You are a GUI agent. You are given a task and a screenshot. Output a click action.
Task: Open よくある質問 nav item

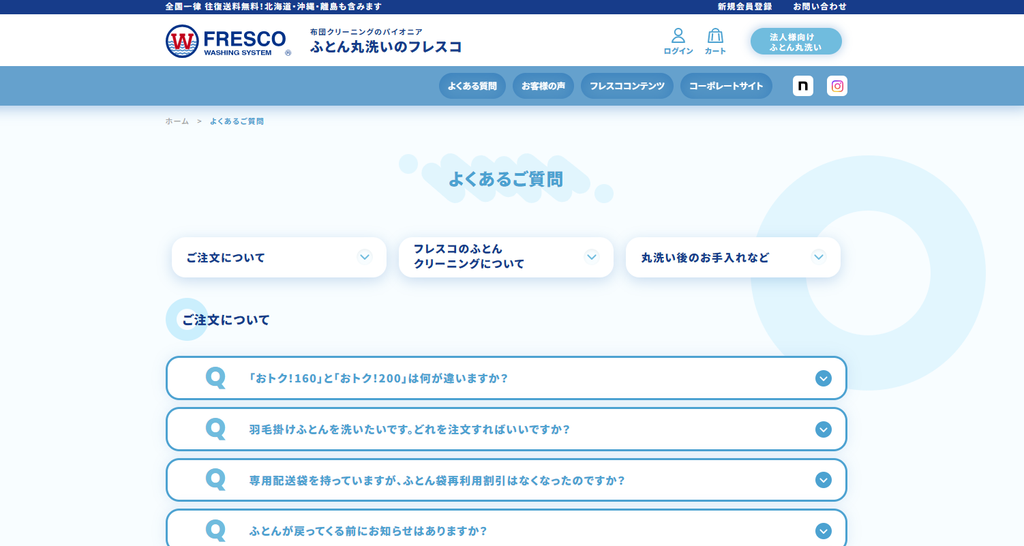472,86
